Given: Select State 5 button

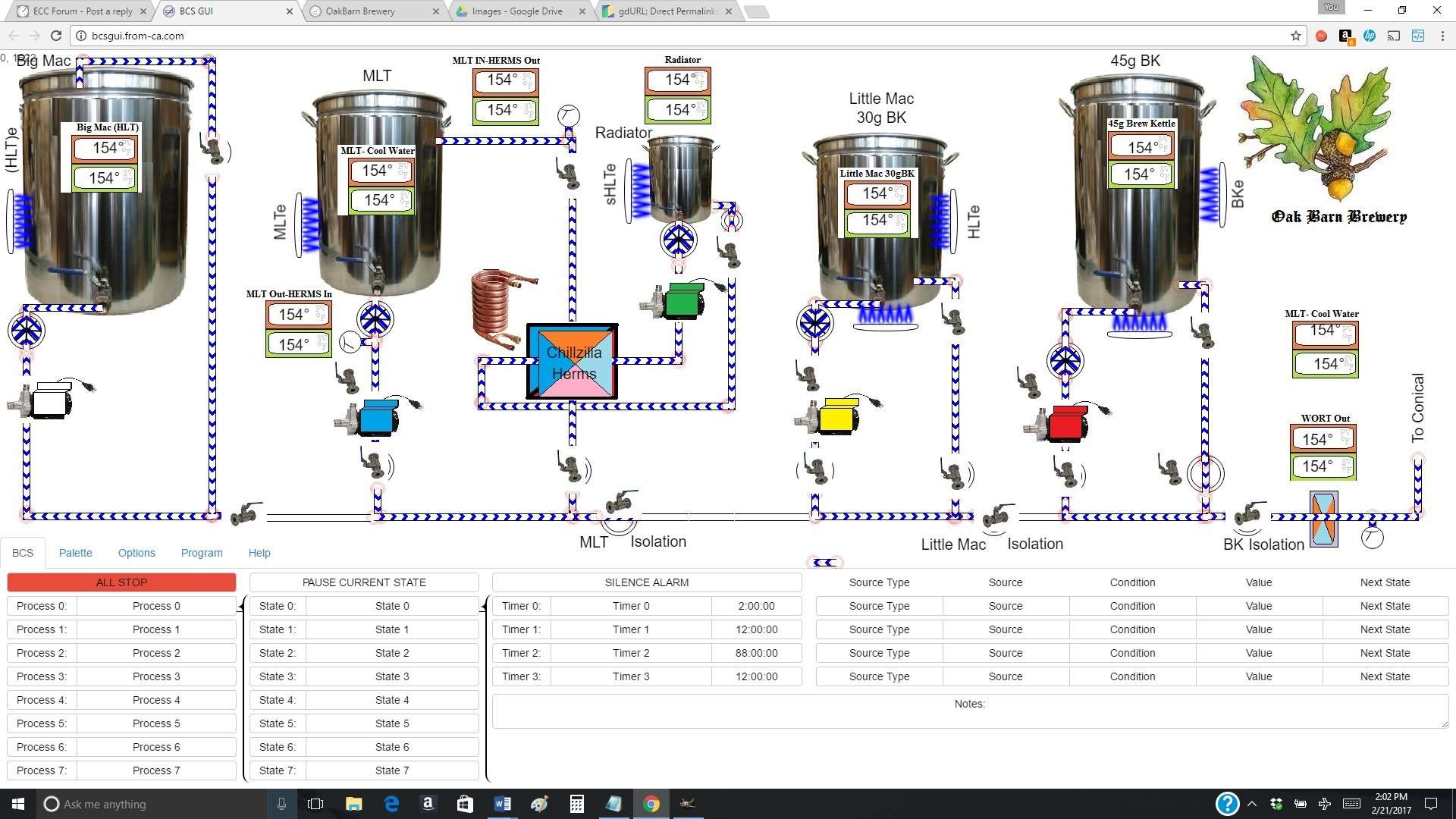Looking at the screenshot, I should (392, 723).
